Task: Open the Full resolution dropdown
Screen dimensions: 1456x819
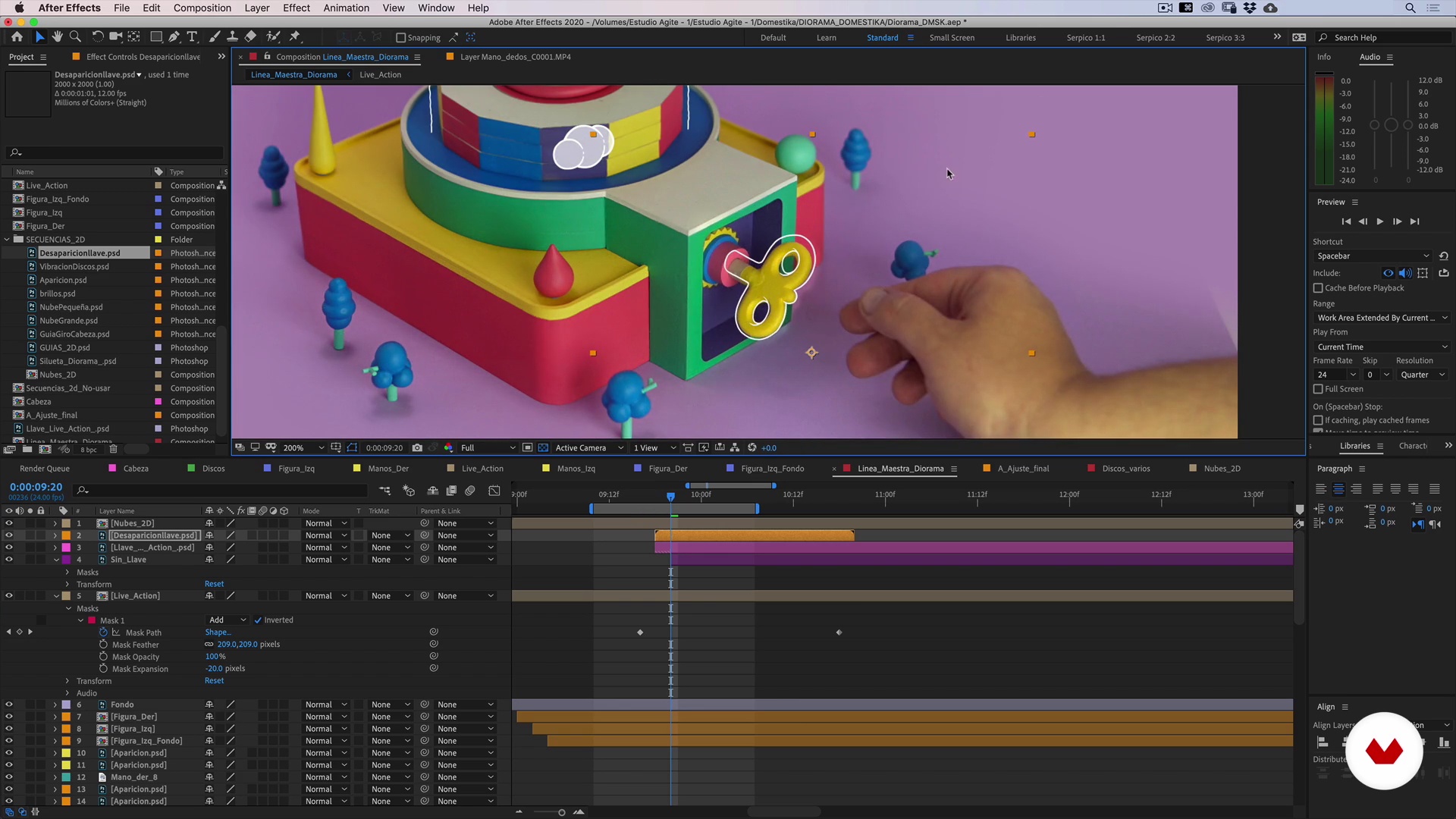Action: 488,448
